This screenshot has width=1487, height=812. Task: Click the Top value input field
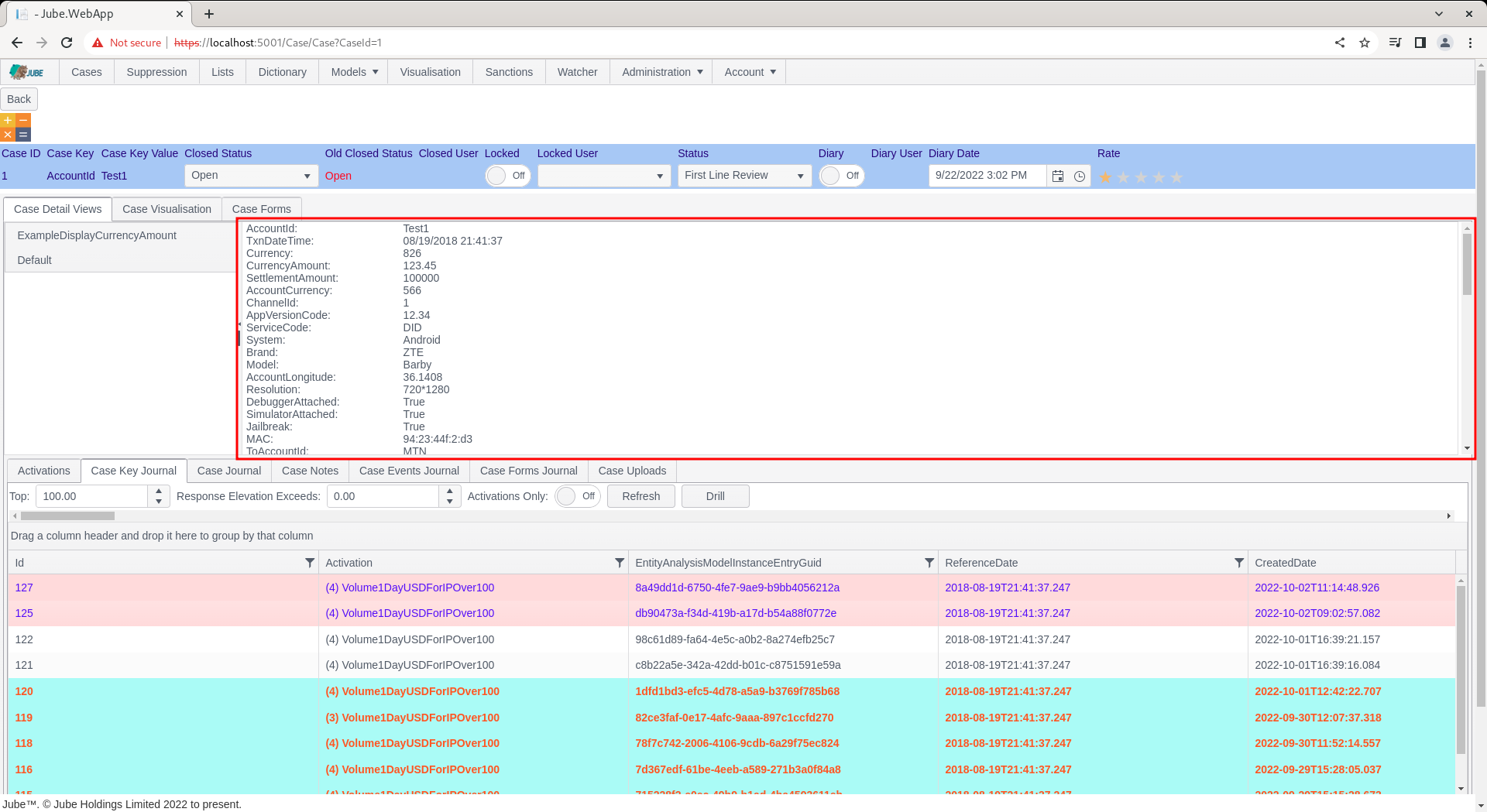tap(91, 496)
